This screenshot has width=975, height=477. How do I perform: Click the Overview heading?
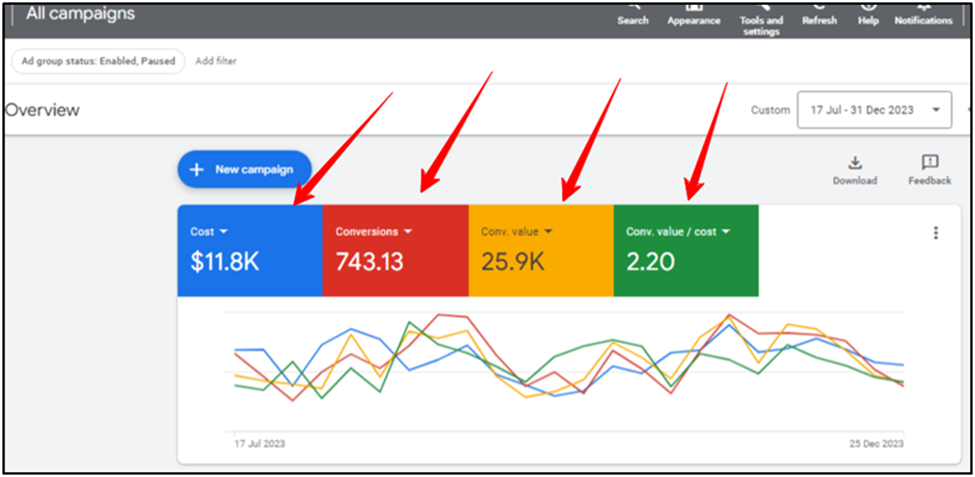point(42,110)
